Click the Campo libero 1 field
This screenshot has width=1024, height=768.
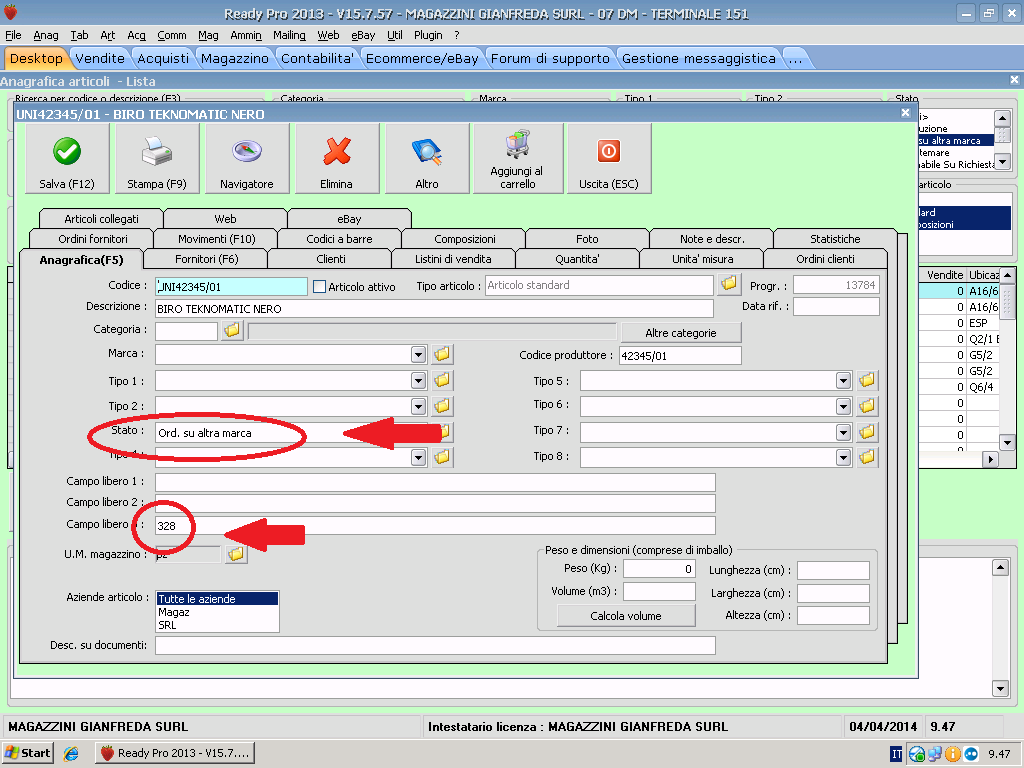[x=435, y=482]
